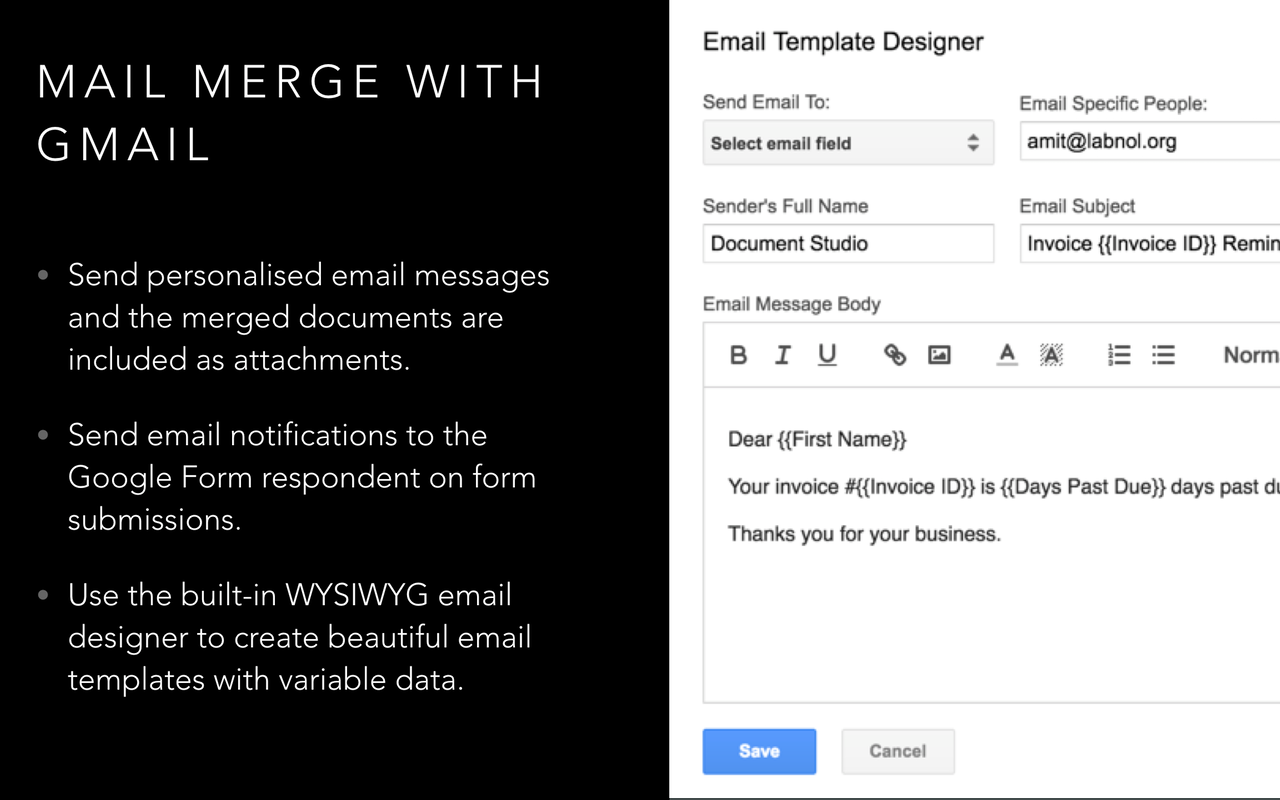The image size is (1280, 800).
Task: Open the Select email field dropdown
Action: [848, 143]
